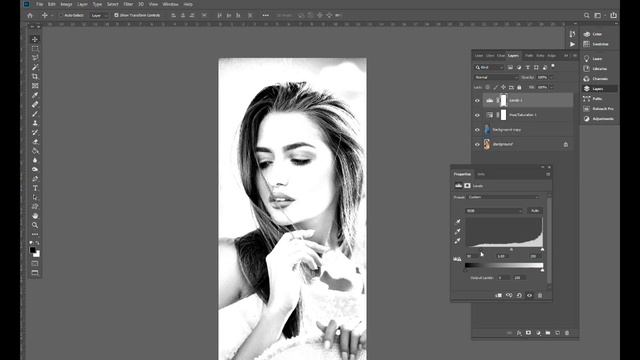This screenshot has width=640, height=360.
Task: Click the create new layer icon
Action: [558, 333]
